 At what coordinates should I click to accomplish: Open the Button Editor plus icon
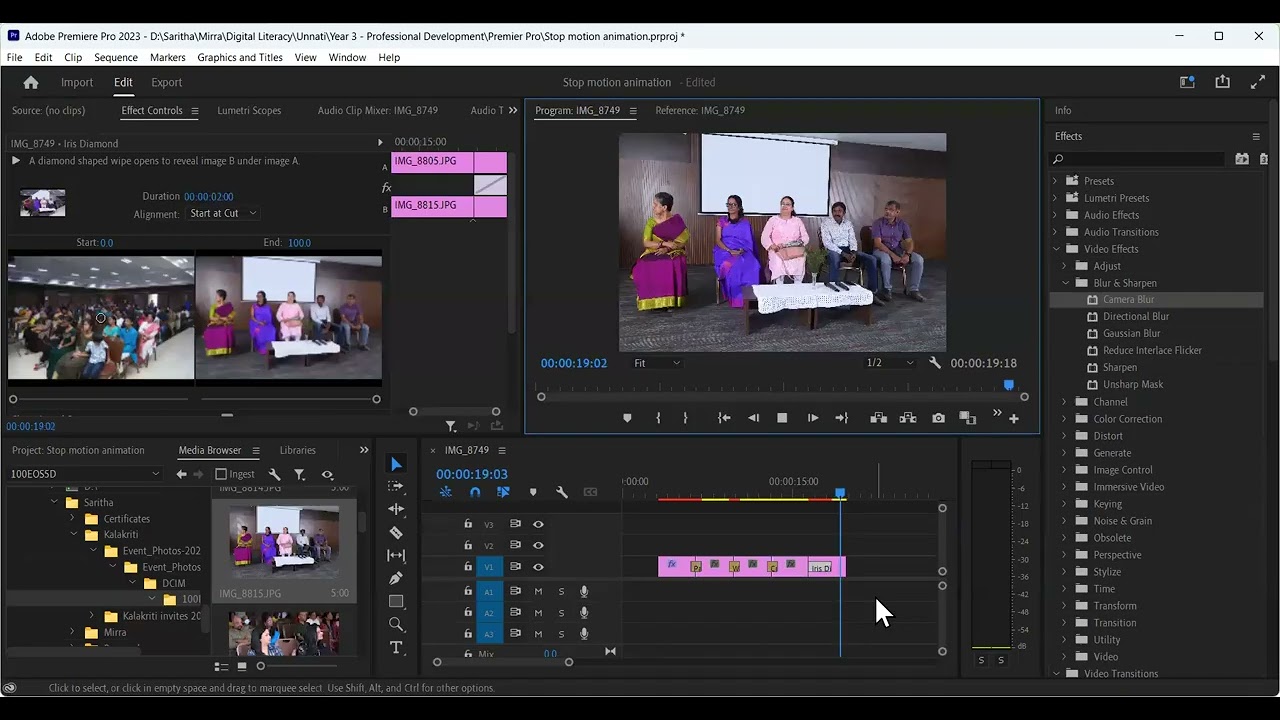tap(1014, 418)
